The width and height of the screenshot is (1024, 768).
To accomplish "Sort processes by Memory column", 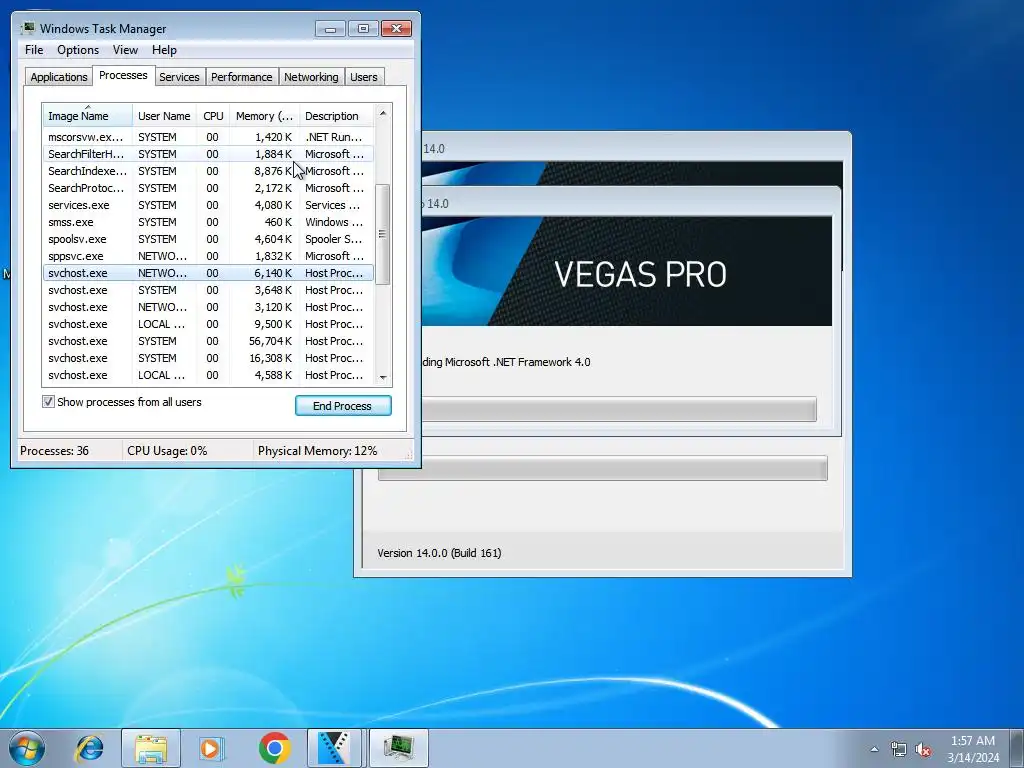I will coord(264,116).
